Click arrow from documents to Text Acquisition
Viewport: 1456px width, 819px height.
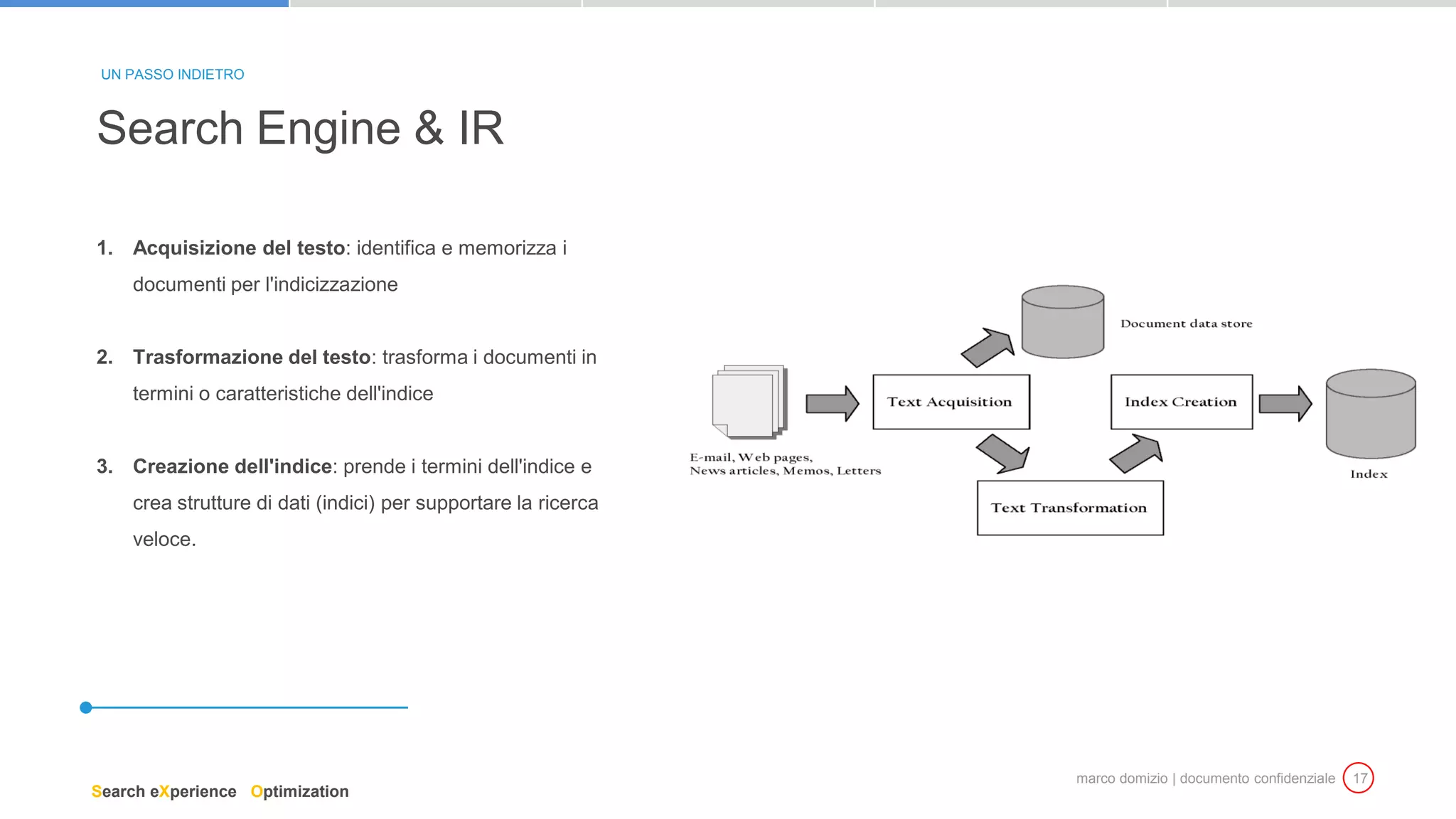[832, 404]
